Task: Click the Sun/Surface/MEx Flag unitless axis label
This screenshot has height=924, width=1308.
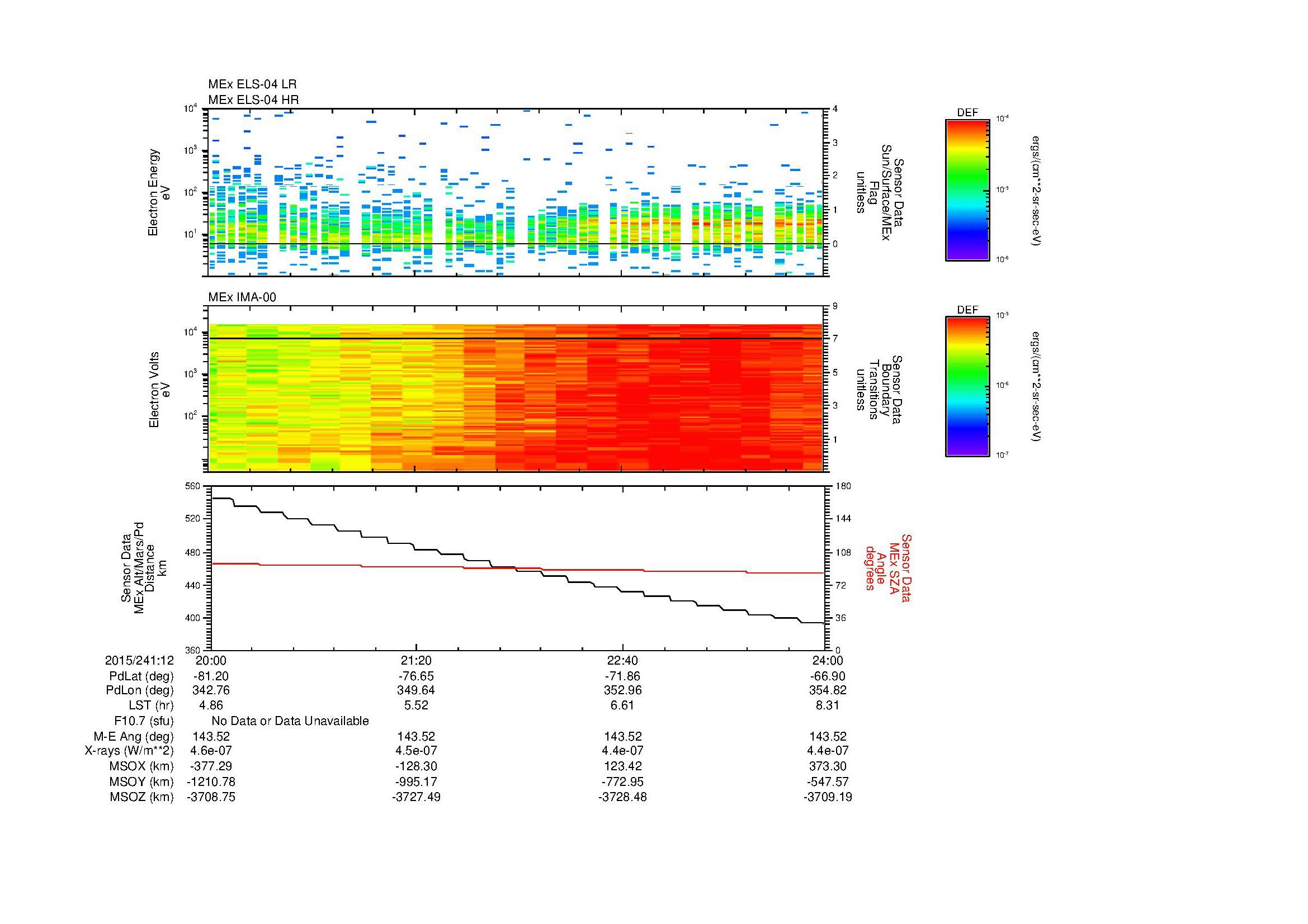Action: click(x=881, y=192)
